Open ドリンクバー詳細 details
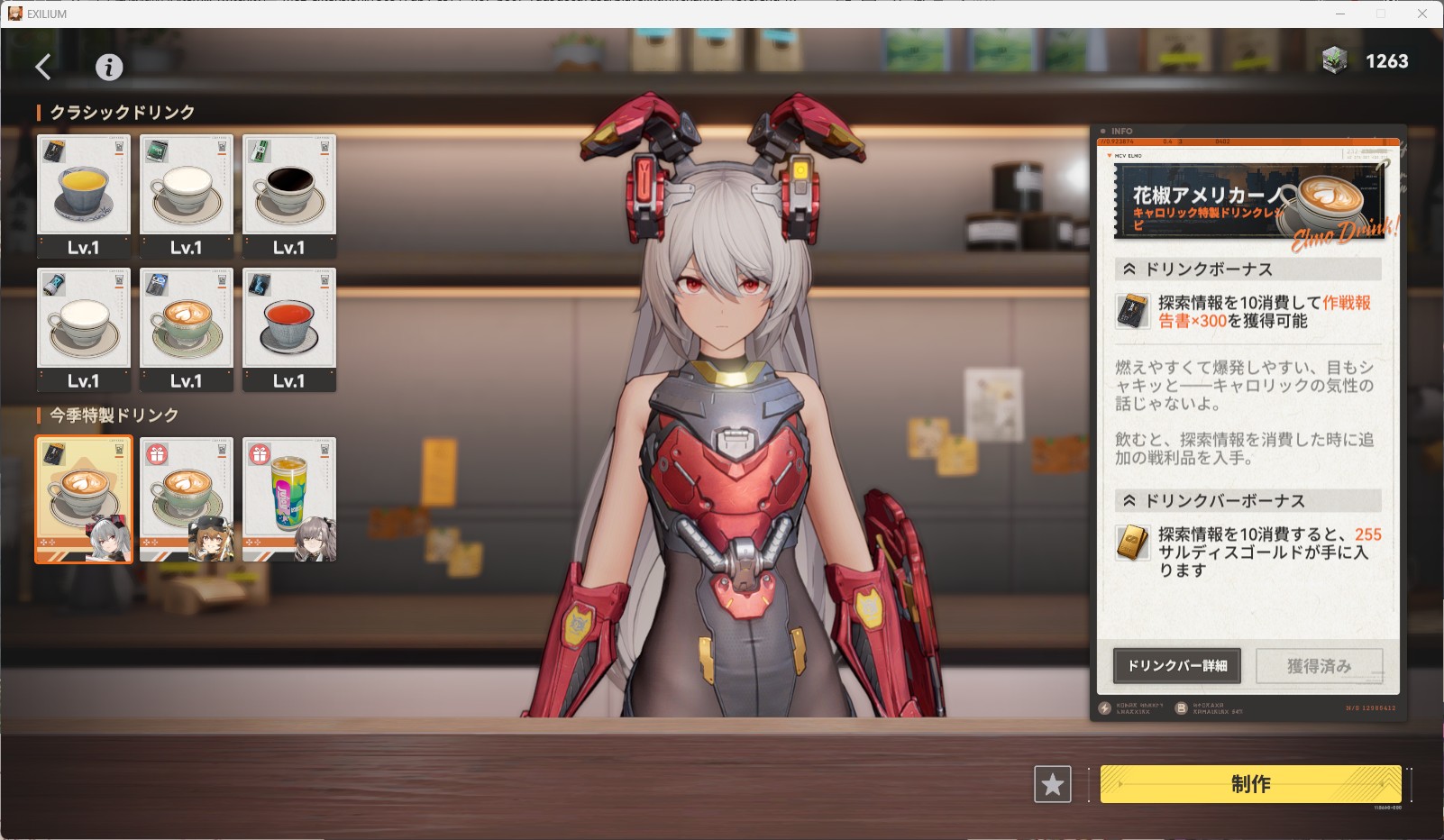The image size is (1444, 840). coord(1176,666)
